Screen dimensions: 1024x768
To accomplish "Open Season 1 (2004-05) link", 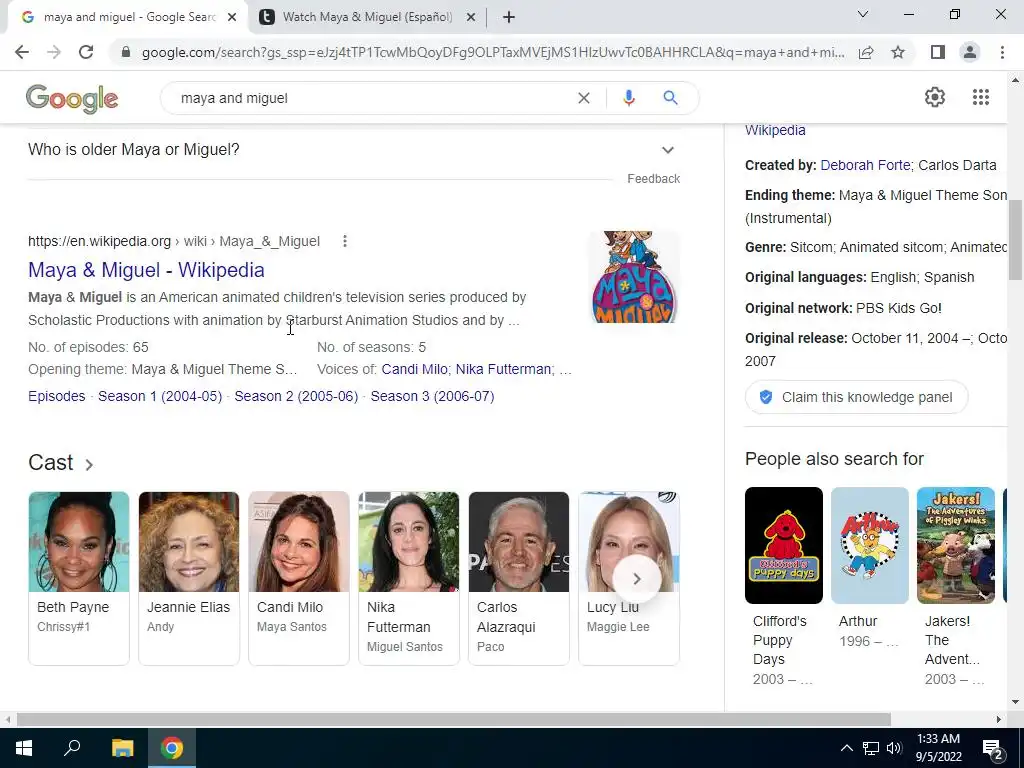I will click(160, 396).
